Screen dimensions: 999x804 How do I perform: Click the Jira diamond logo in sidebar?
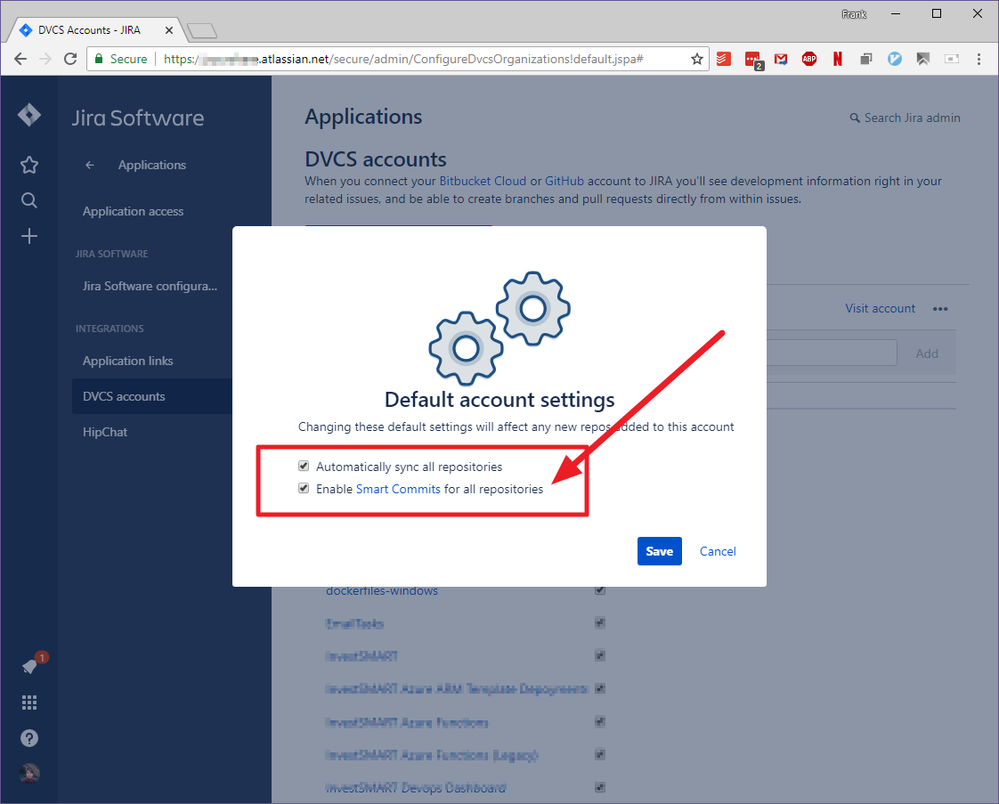29,115
